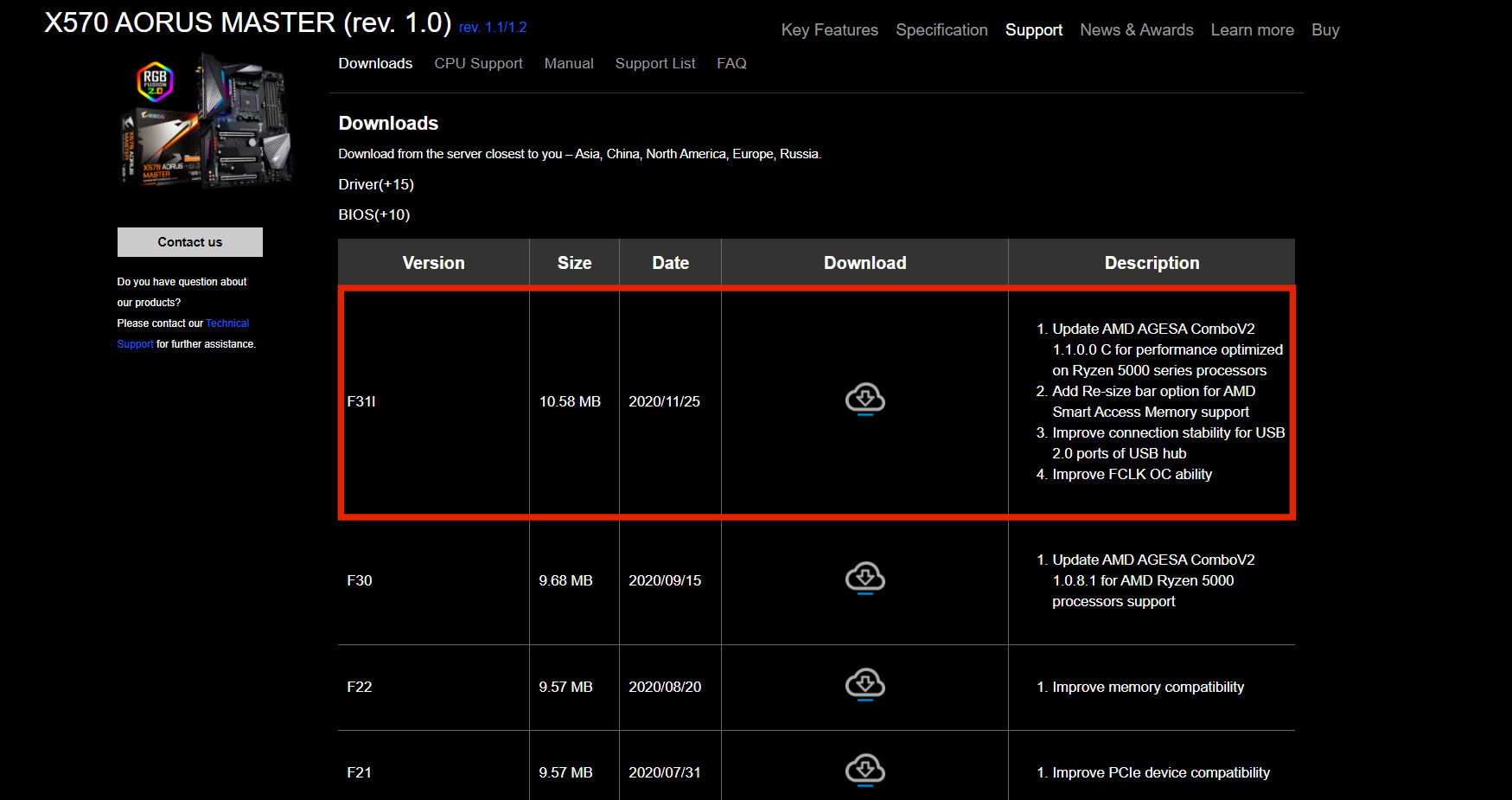Click the Size column header
This screenshot has width=1512, height=800.
point(574,263)
